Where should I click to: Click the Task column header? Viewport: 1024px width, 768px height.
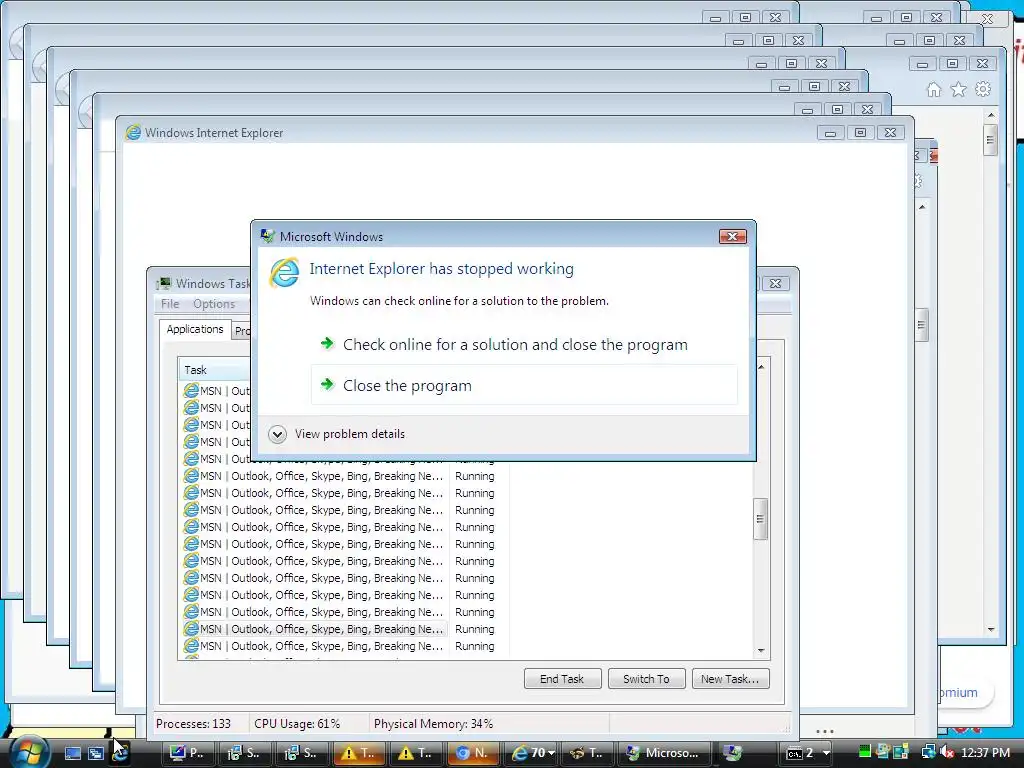click(x=214, y=370)
